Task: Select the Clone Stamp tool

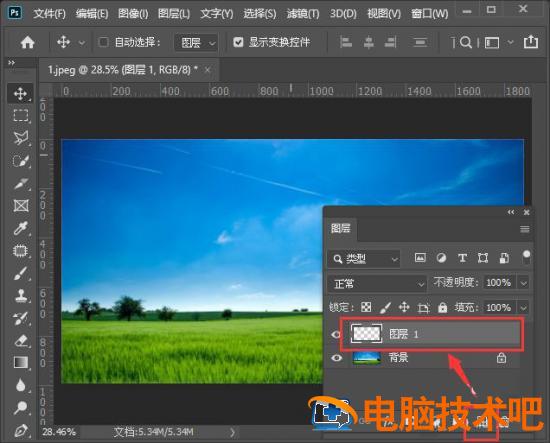Action: point(20,296)
